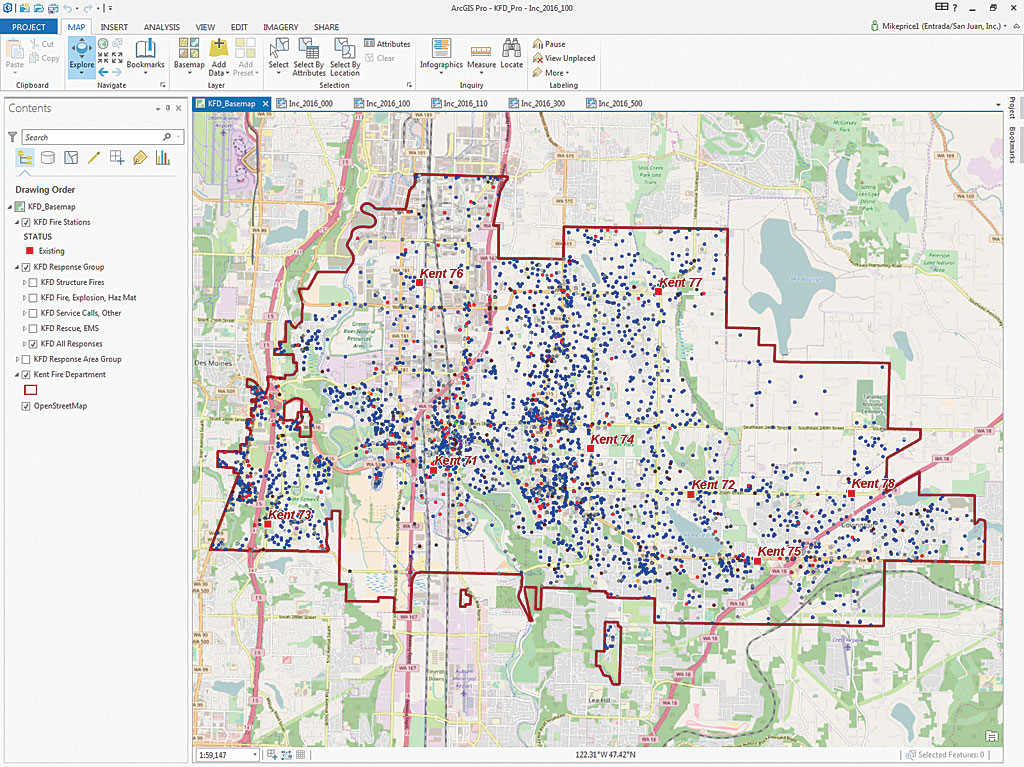Click the Kent 74 station marker

590,448
